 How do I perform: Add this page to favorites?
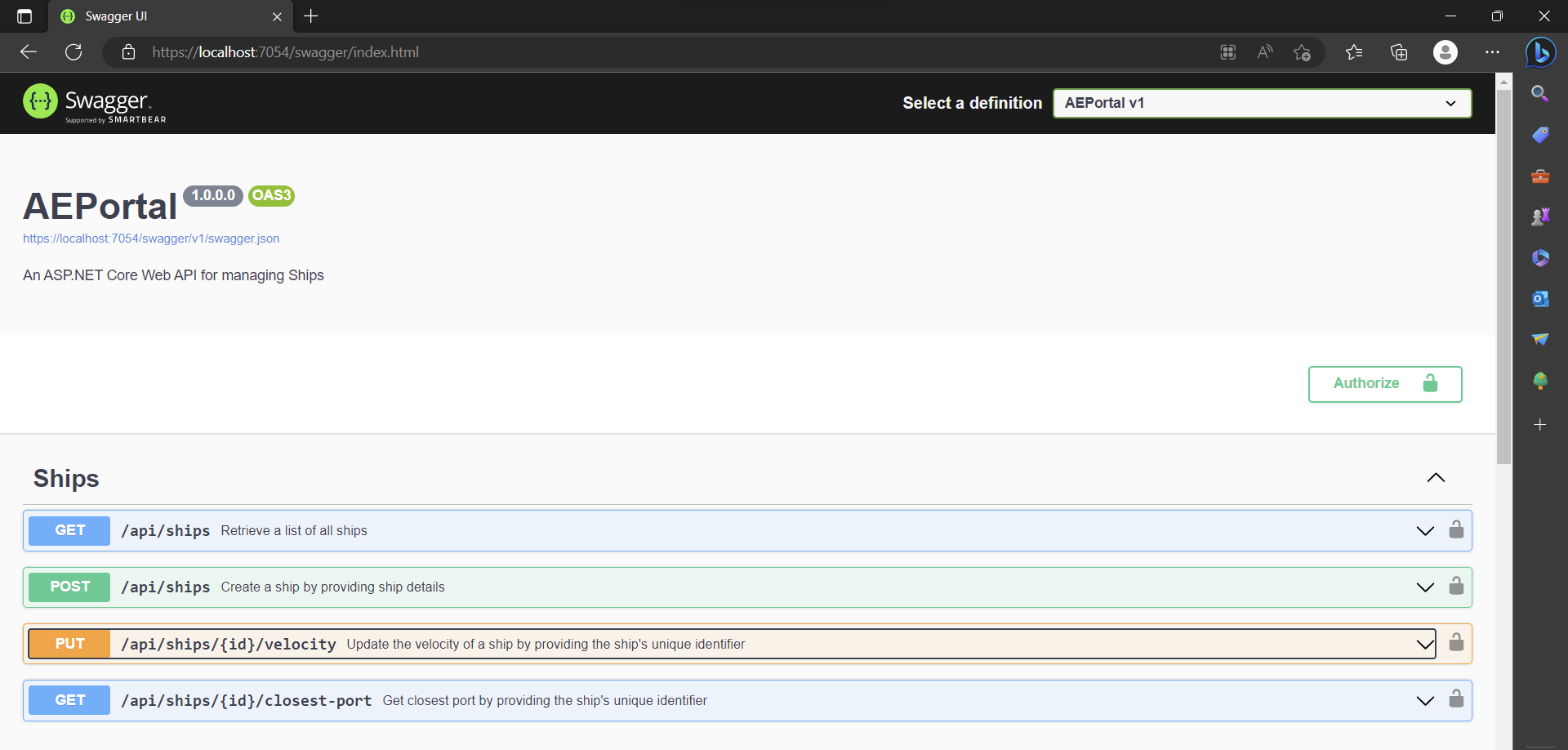point(1303,51)
